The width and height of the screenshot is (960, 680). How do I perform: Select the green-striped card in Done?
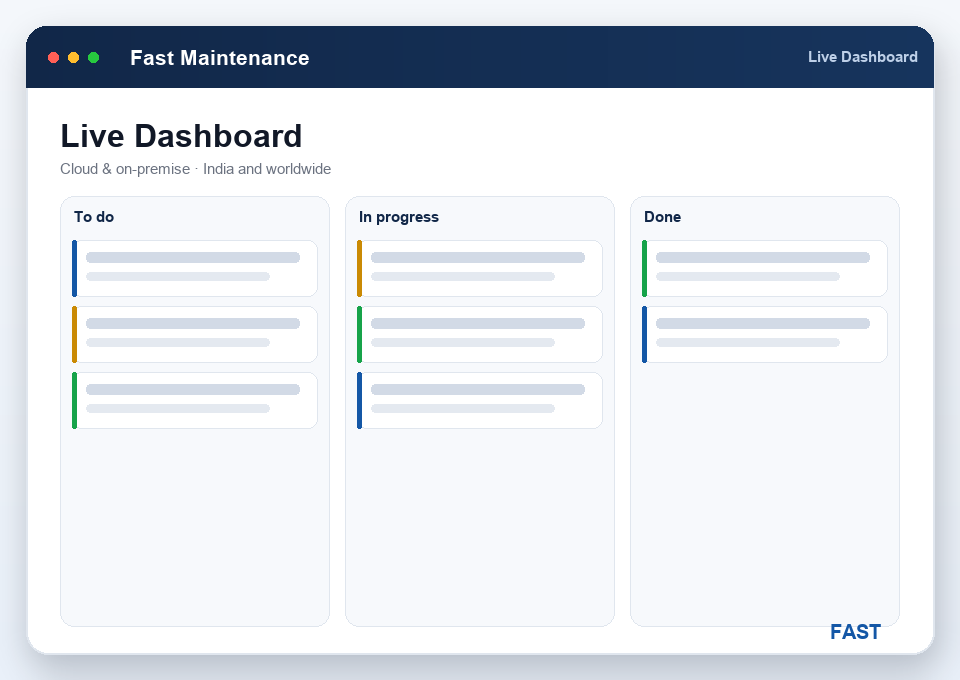click(x=765, y=269)
